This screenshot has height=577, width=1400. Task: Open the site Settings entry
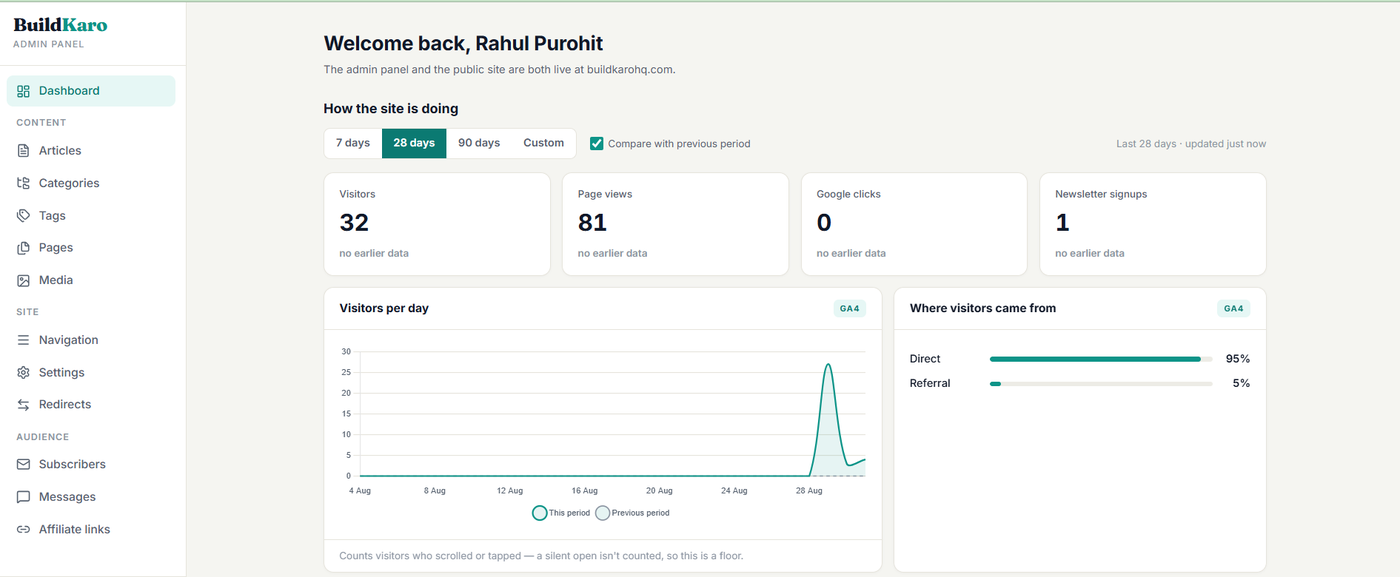click(91, 372)
